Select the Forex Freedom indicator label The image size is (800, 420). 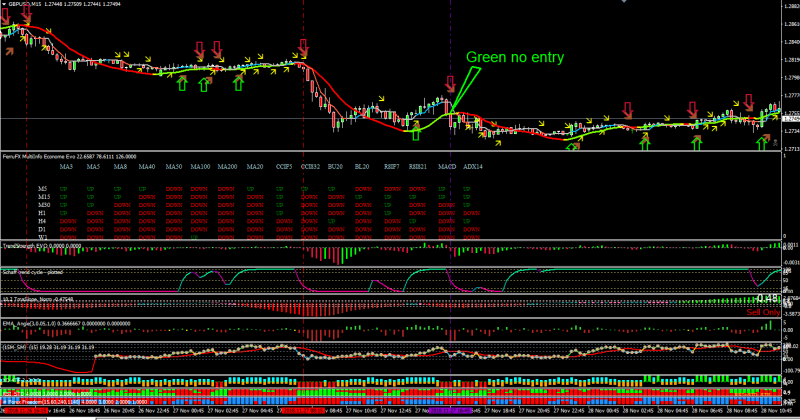74,402
